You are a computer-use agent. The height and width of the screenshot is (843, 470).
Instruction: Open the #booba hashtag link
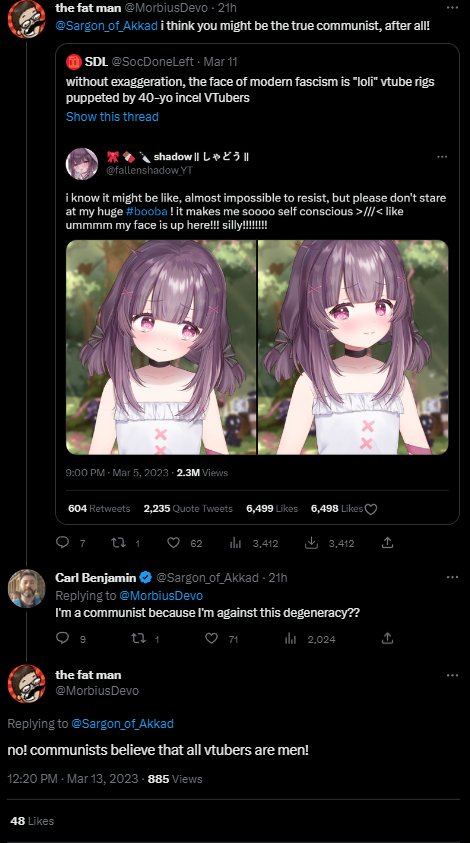click(147, 211)
